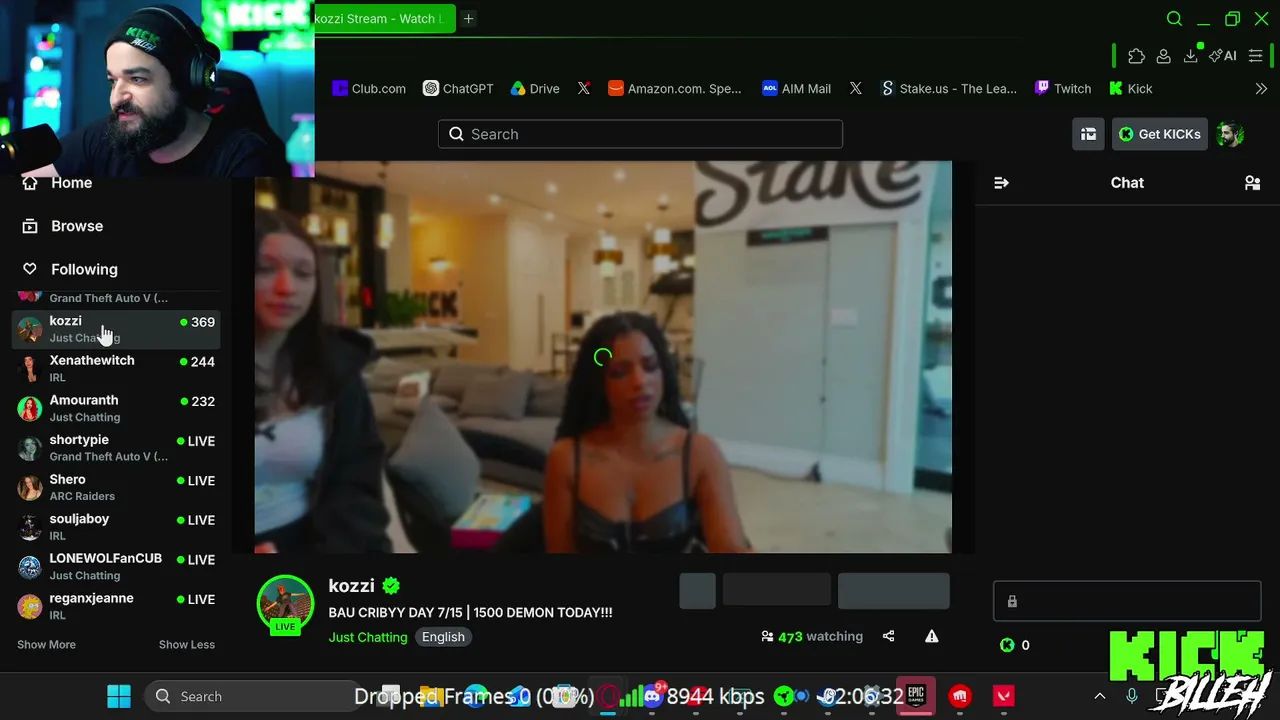Open Epic Games Launcher from taskbar
The image size is (1280, 720).
916,696
